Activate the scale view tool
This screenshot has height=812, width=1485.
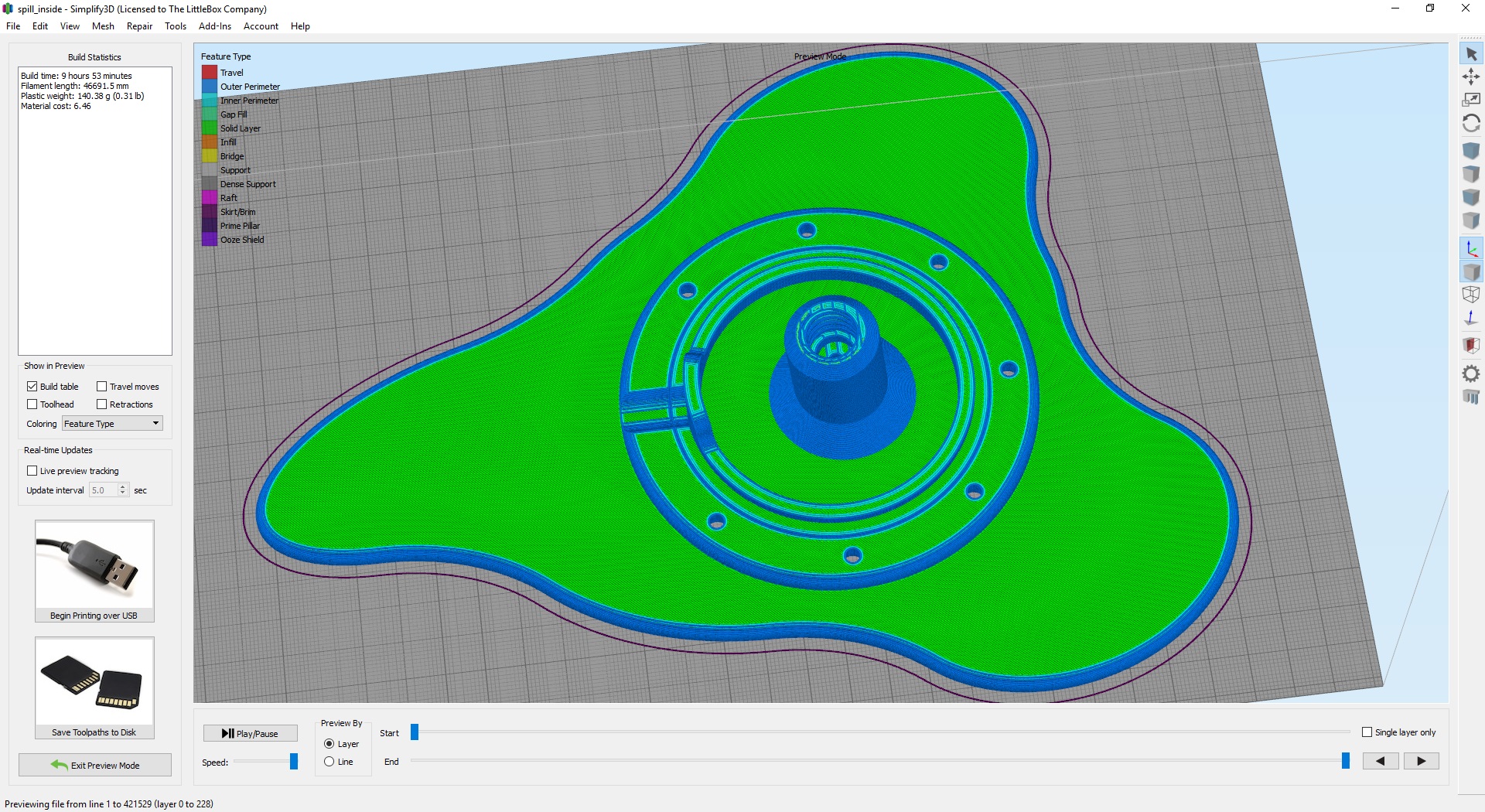pyautogui.click(x=1471, y=100)
